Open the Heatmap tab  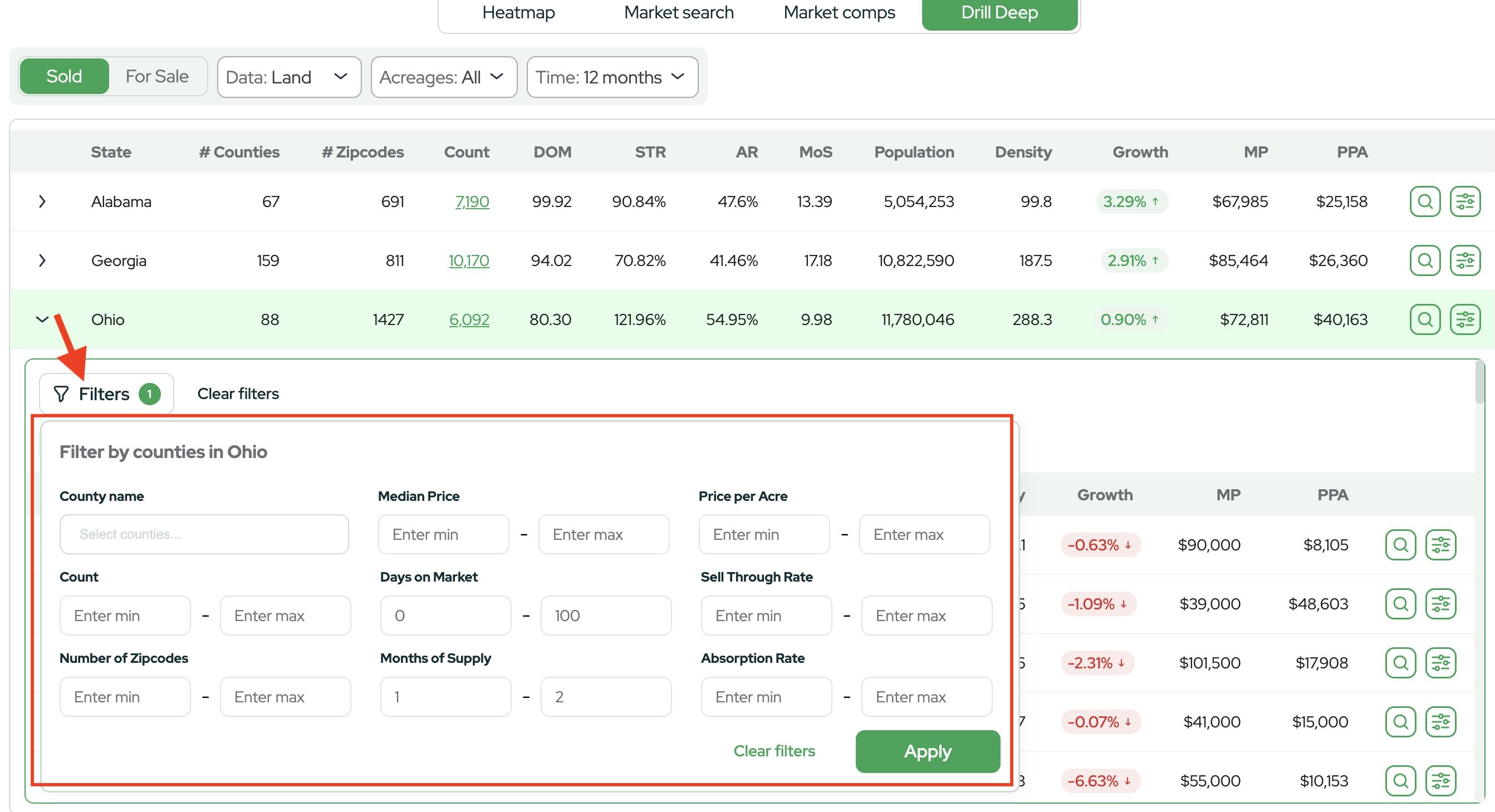coord(518,12)
